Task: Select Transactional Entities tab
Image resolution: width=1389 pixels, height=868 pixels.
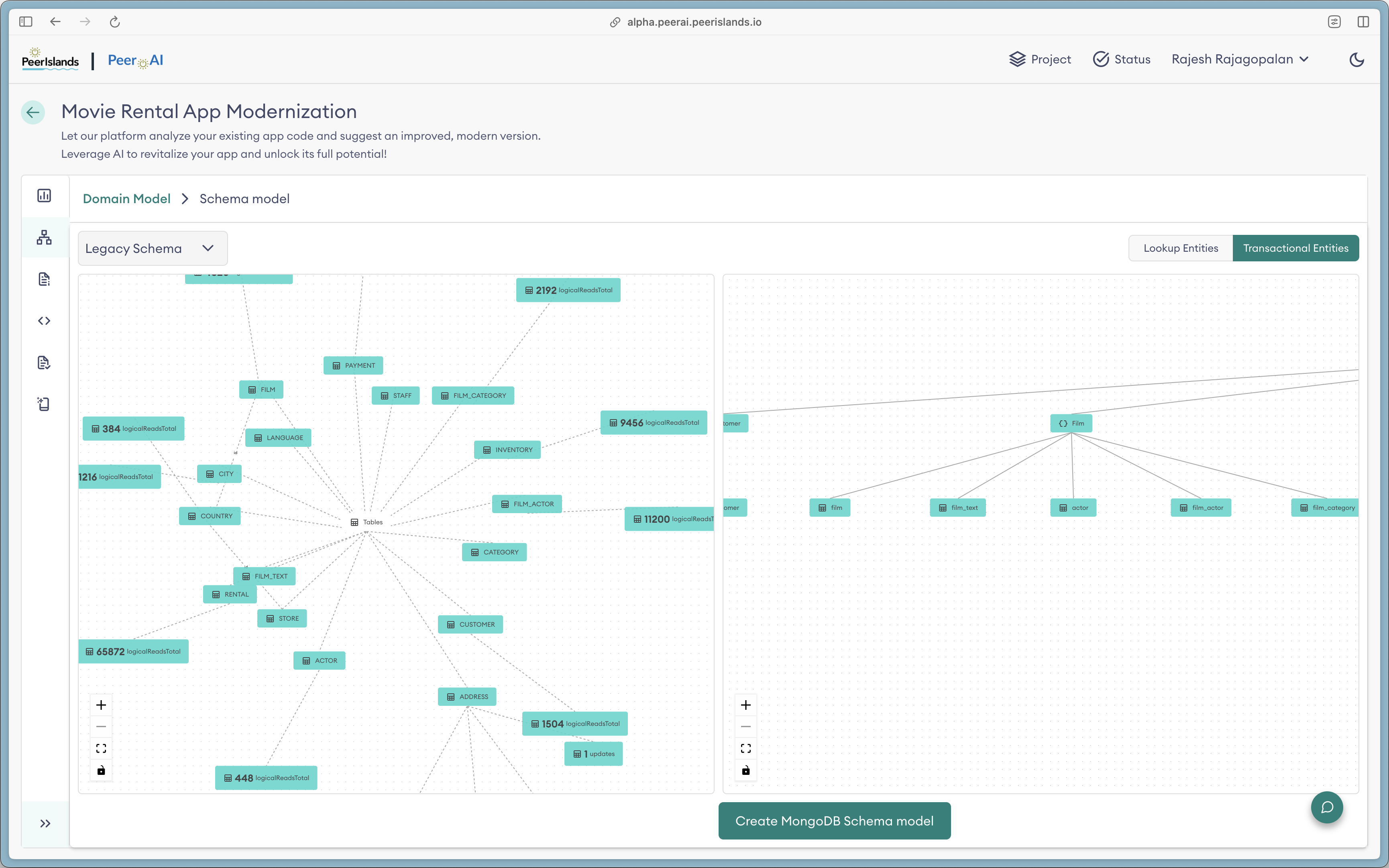Action: (1295, 248)
